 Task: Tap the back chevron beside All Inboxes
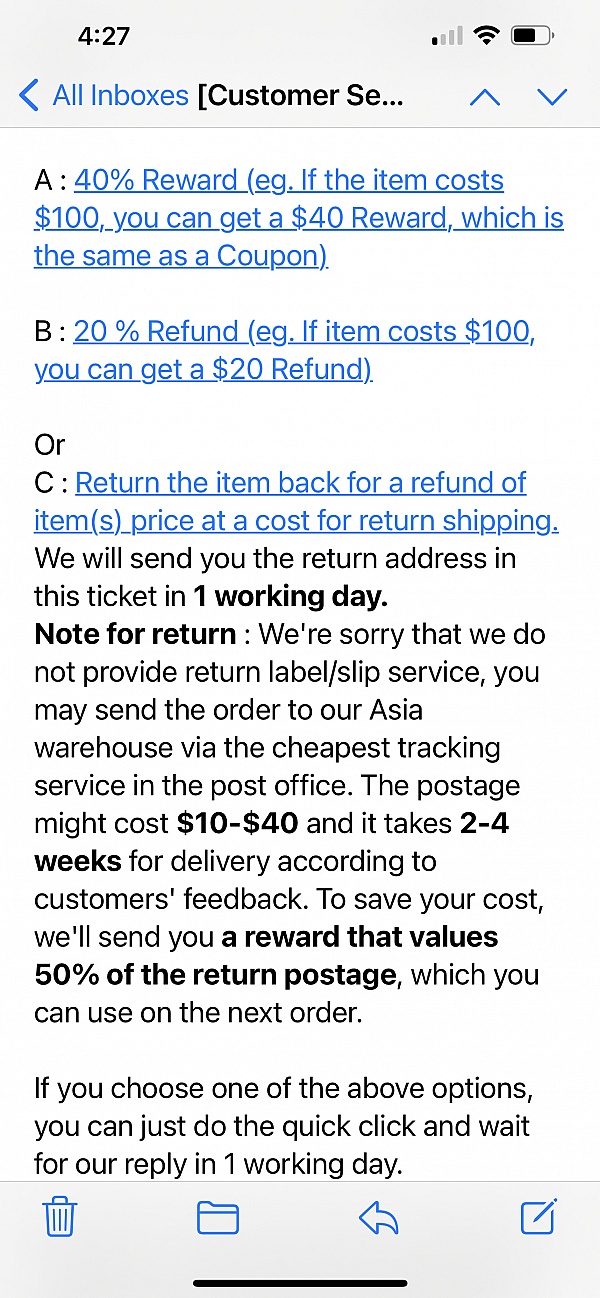(29, 96)
